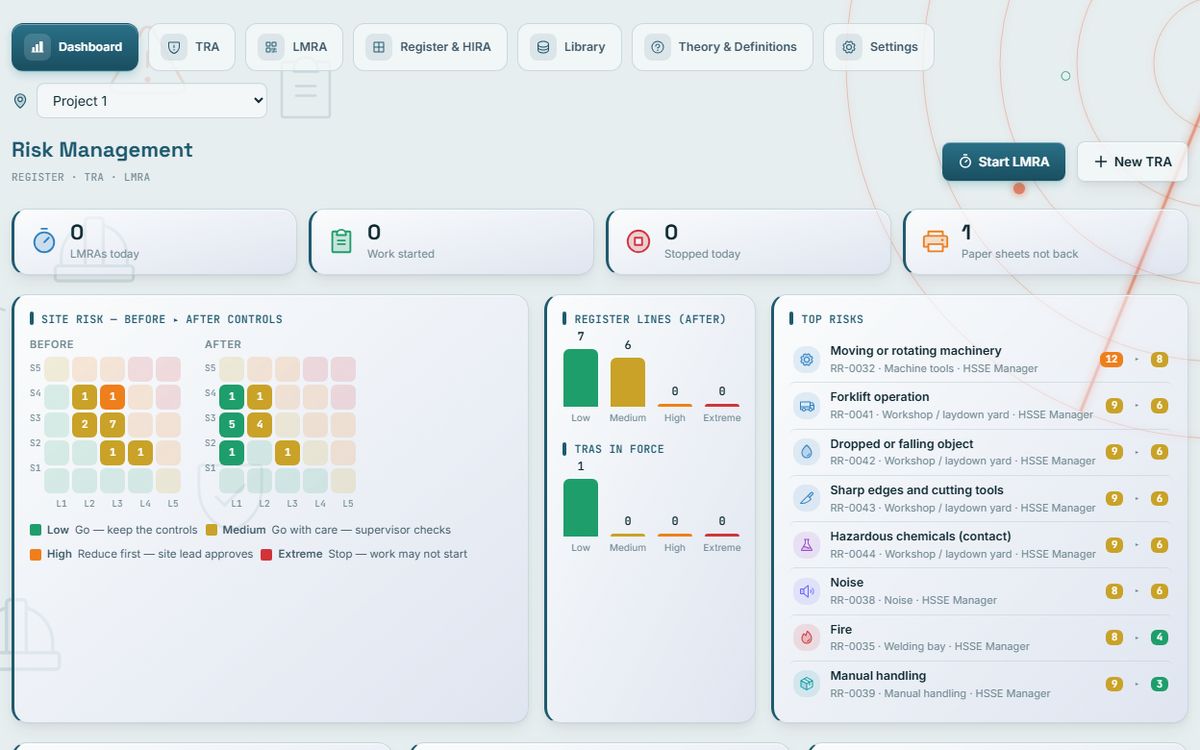Image resolution: width=1200 pixels, height=750 pixels.
Task: Click the green Low legend swatch
Action: tap(36, 530)
